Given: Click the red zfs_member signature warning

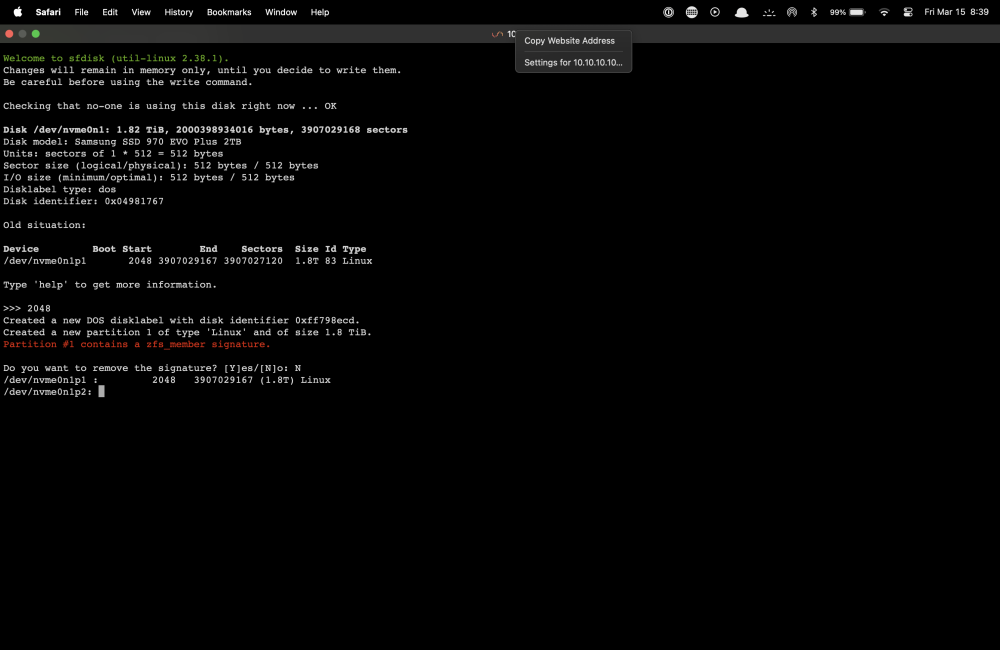Looking at the screenshot, I should [136, 344].
